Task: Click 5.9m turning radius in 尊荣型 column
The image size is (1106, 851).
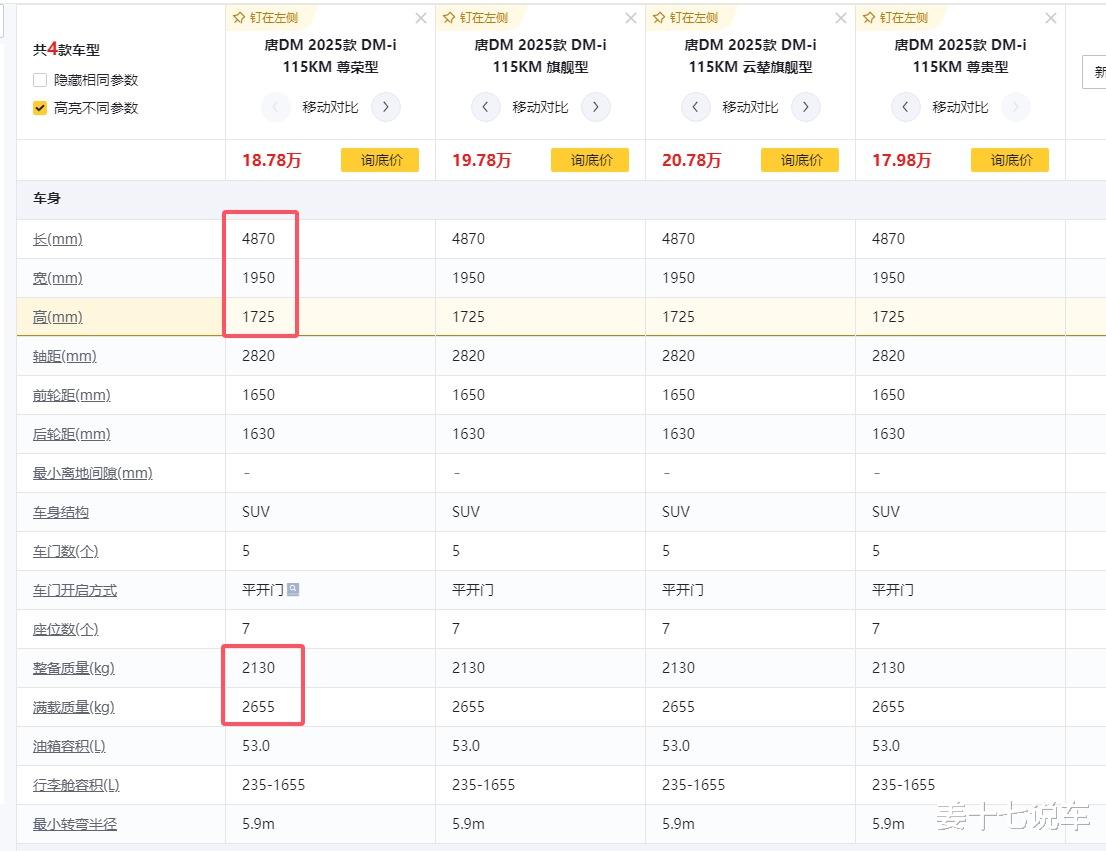Action: coord(258,823)
